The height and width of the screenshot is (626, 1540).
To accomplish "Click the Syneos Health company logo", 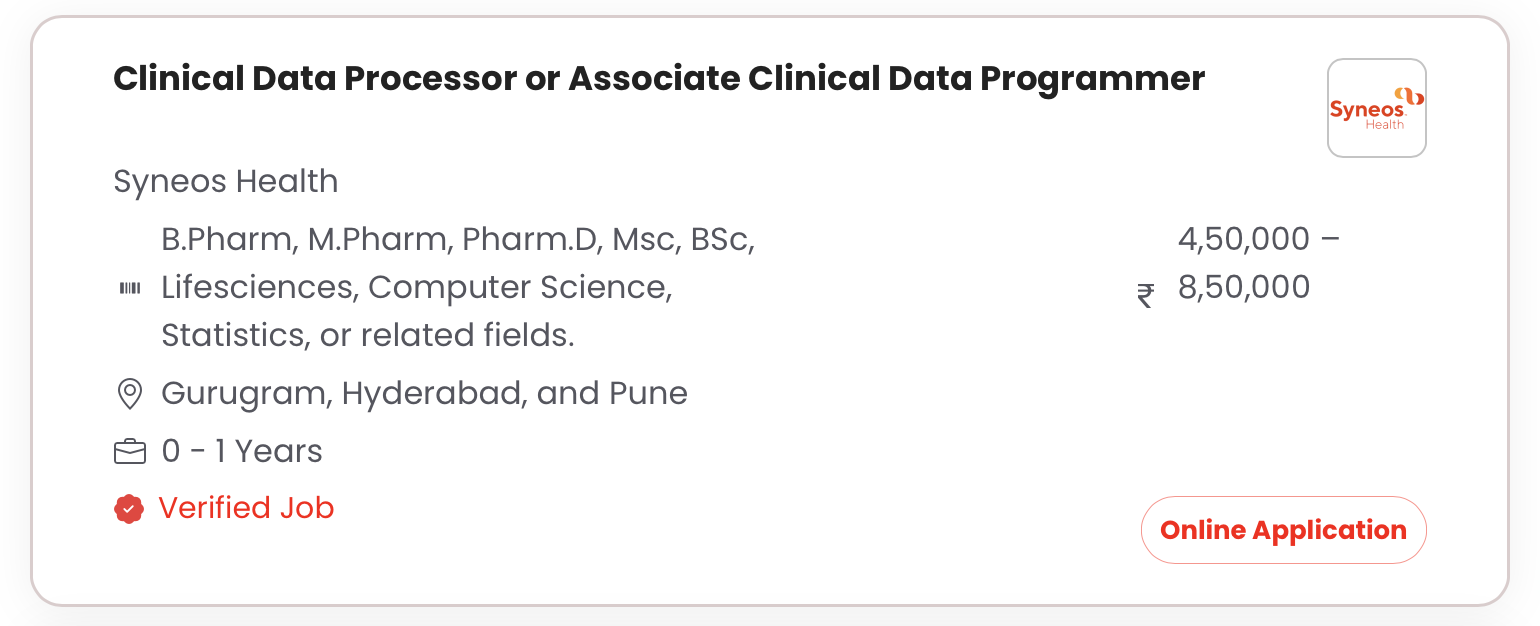I will (1377, 107).
